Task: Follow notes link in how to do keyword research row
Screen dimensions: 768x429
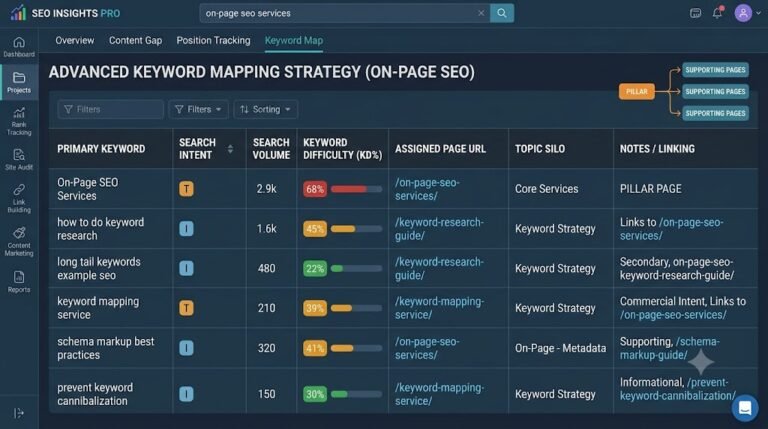Action: coord(672,229)
